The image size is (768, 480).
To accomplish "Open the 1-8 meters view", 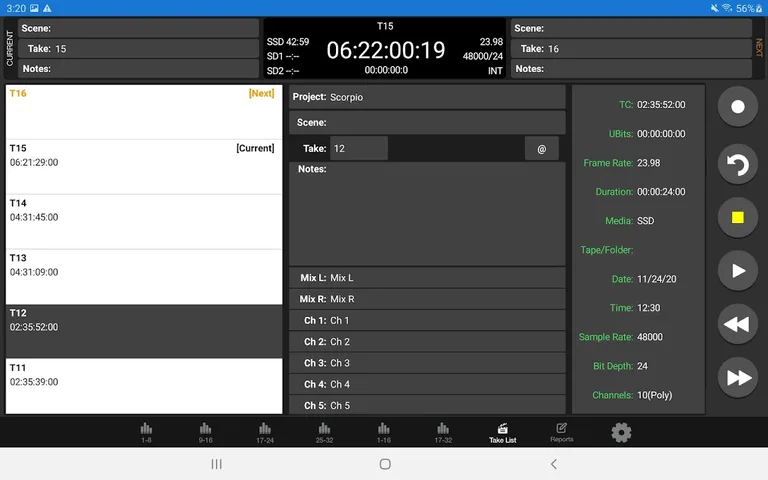I will tap(146, 432).
